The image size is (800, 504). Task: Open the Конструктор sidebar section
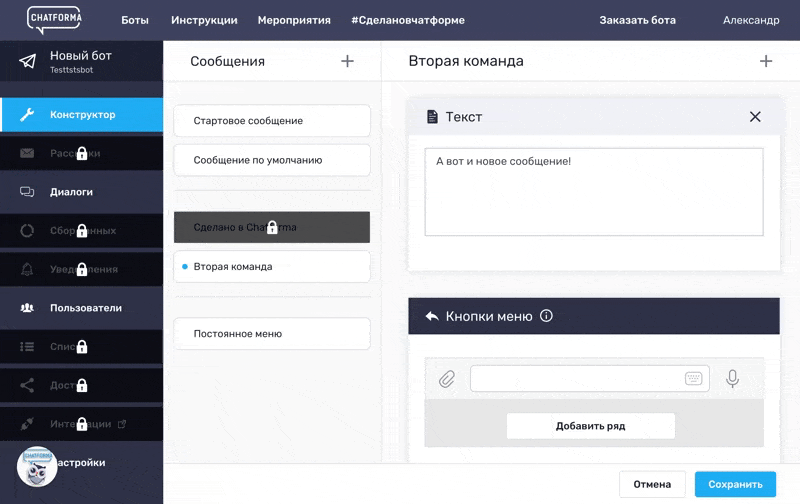[82, 115]
